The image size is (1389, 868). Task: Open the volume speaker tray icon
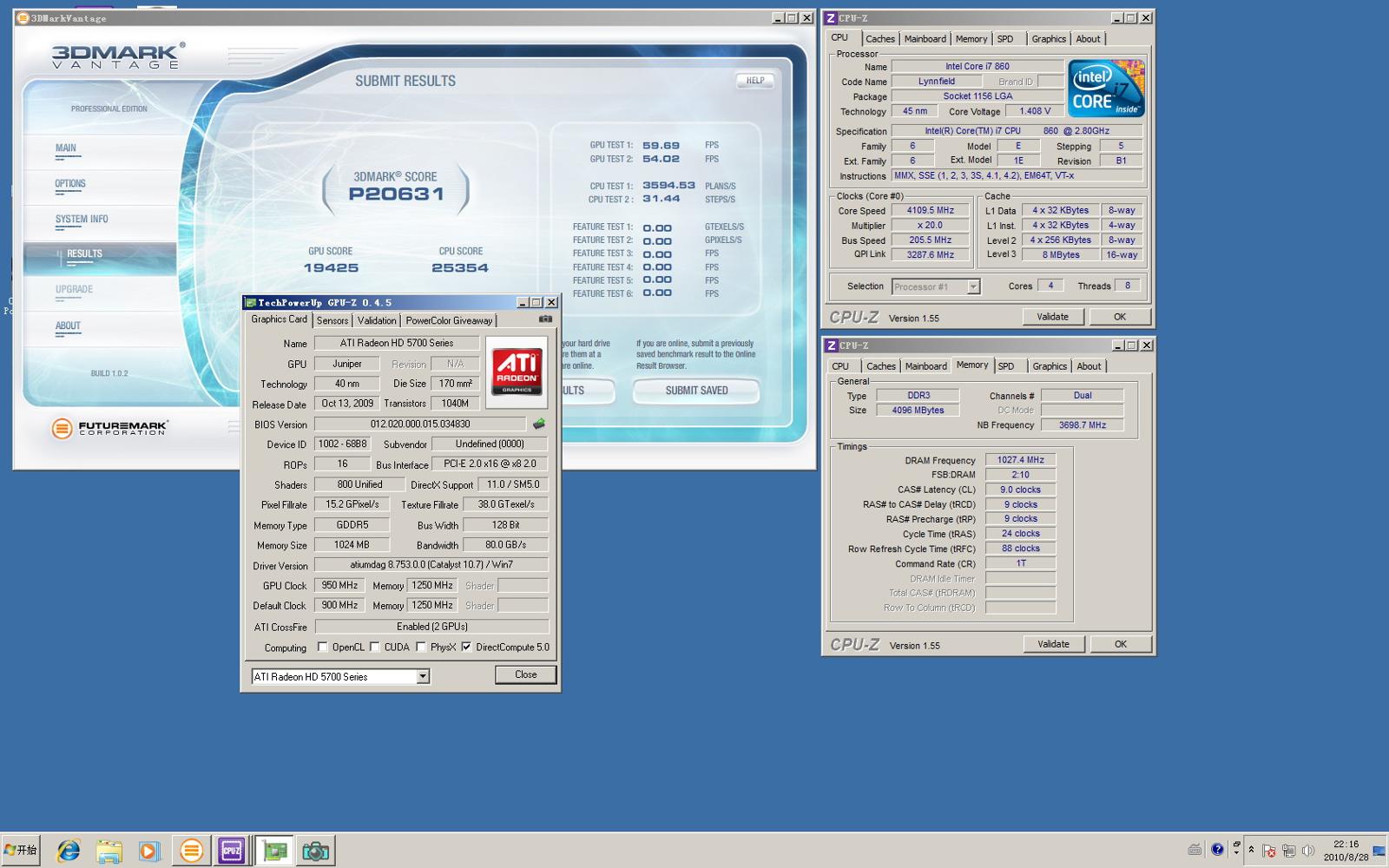(1308, 851)
